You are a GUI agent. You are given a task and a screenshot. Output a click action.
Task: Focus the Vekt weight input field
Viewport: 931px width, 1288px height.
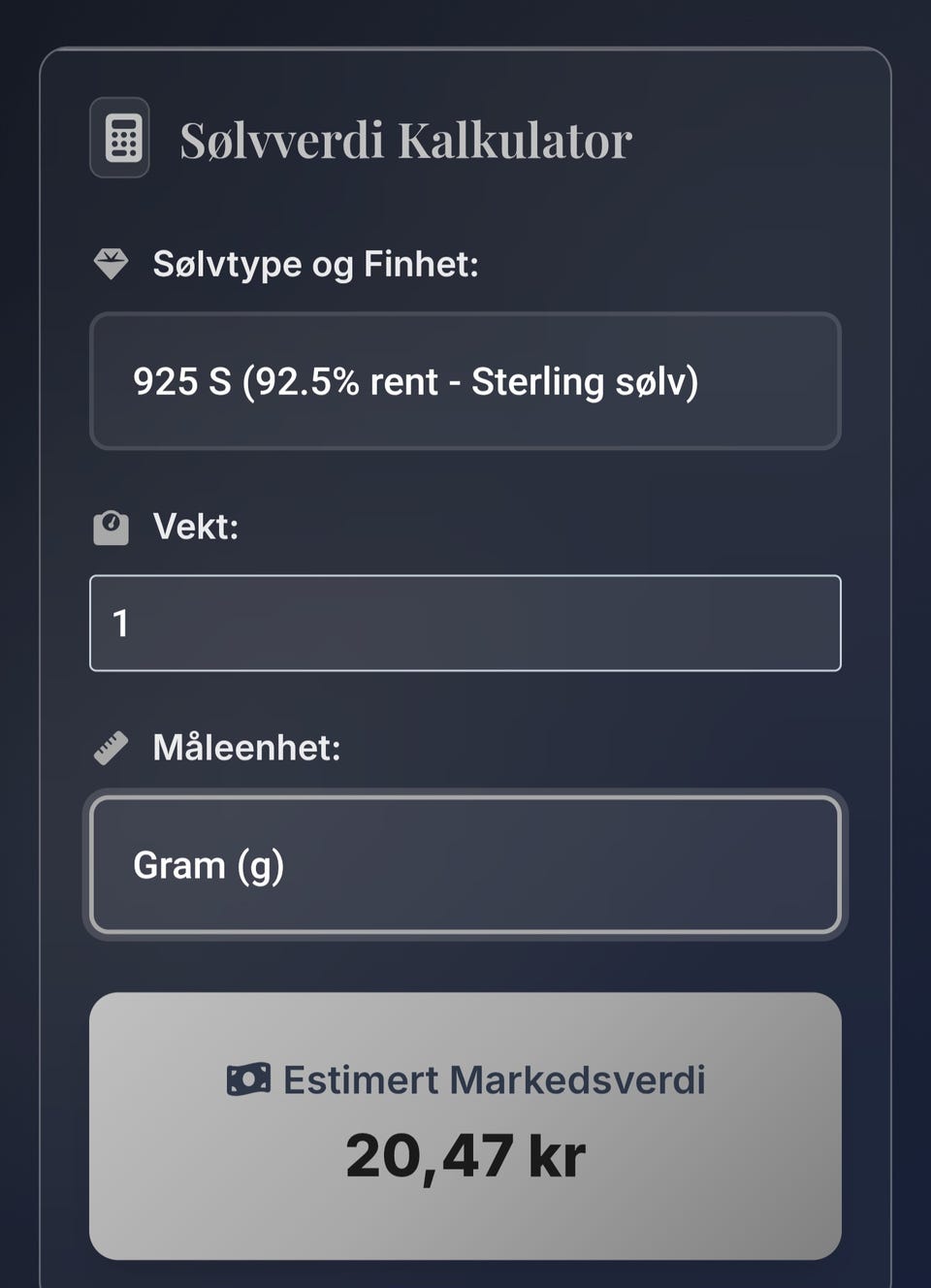click(465, 623)
